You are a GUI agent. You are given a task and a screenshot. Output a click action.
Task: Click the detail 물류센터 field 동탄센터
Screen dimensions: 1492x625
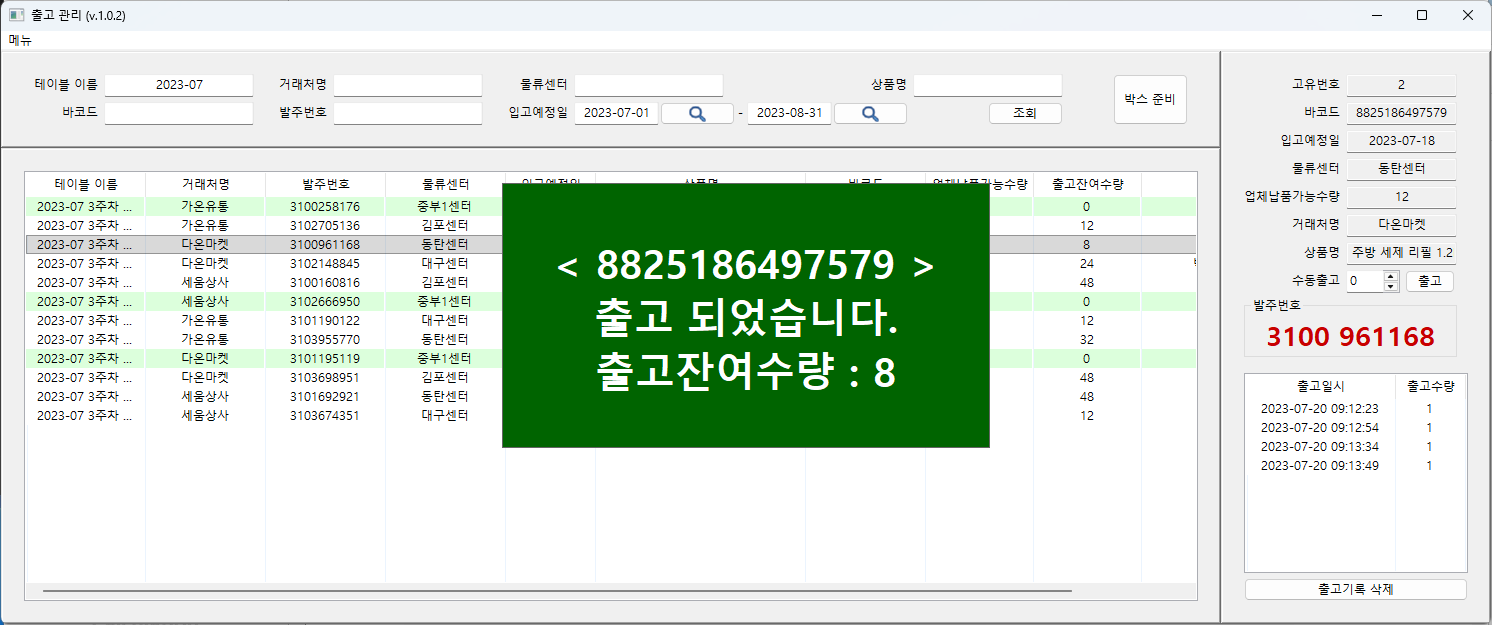point(1401,169)
